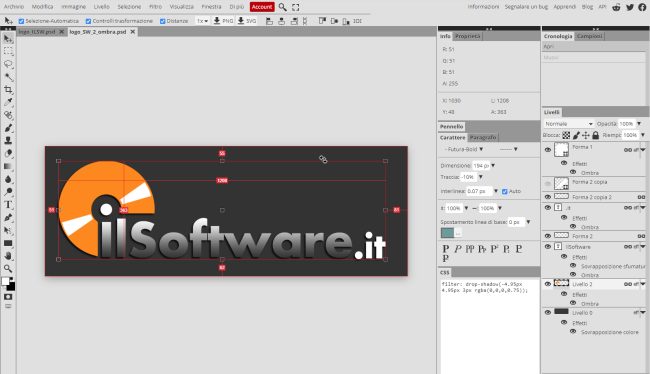The width and height of the screenshot is (650, 374).
Task: Open the Riemp. fill dropdown arrow
Action: (x=643, y=135)
